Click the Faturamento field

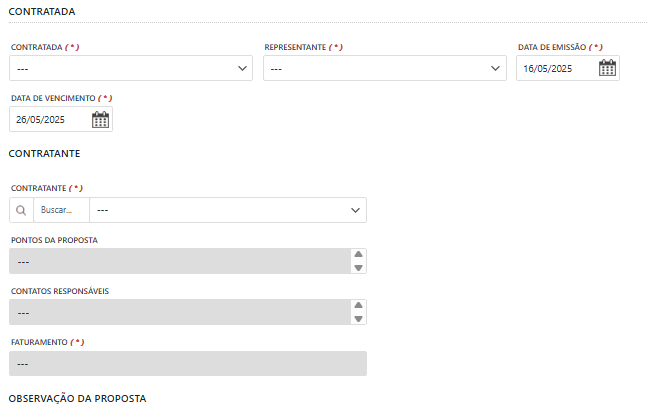coord(188,363)
